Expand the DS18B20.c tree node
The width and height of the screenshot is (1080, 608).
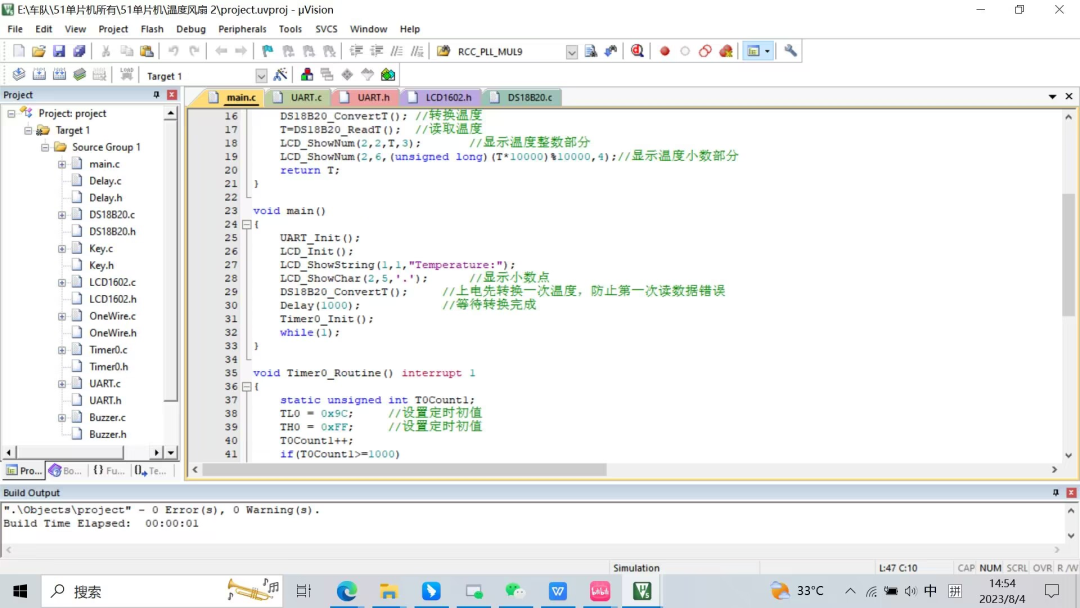[62, 215]
